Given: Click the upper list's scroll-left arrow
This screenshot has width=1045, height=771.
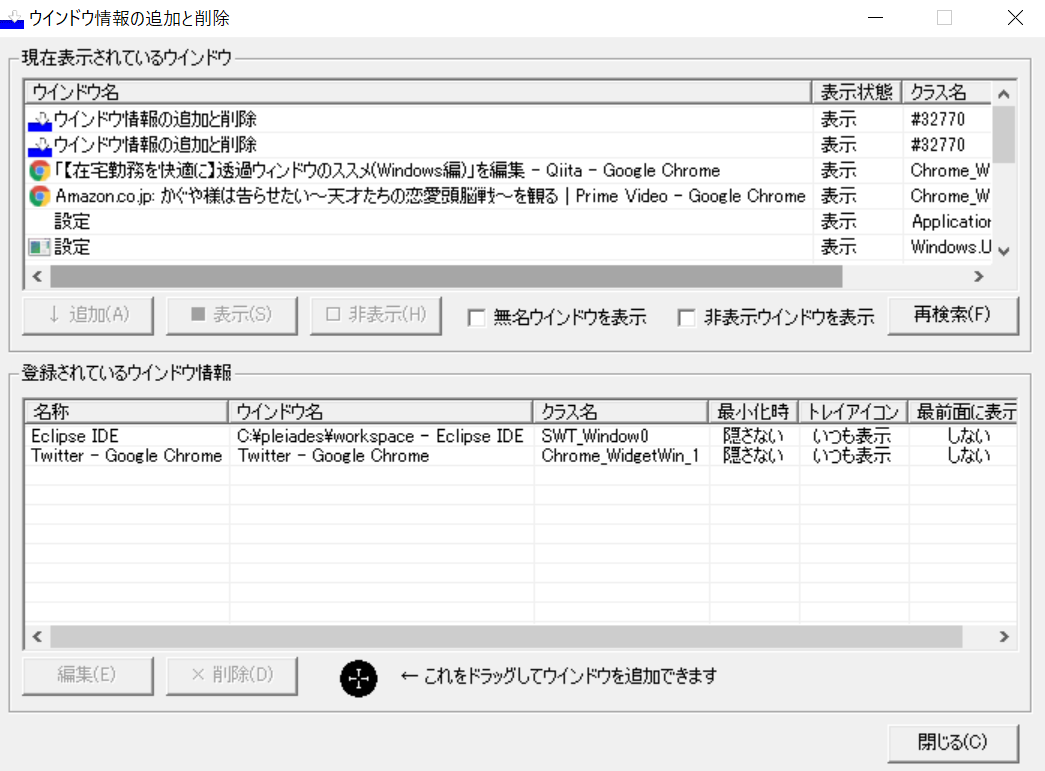Looking at the screenshot, I should tap(37, 276).
